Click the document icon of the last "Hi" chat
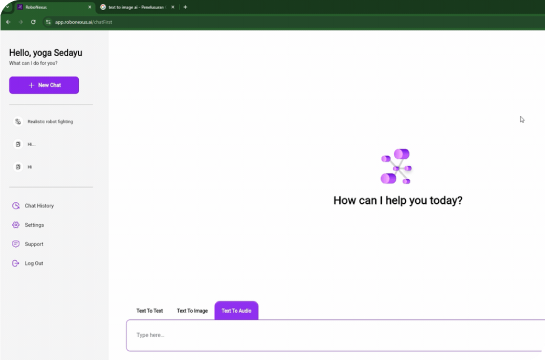Viewport: 545px width, 360px height. click(x=18, y=167)
